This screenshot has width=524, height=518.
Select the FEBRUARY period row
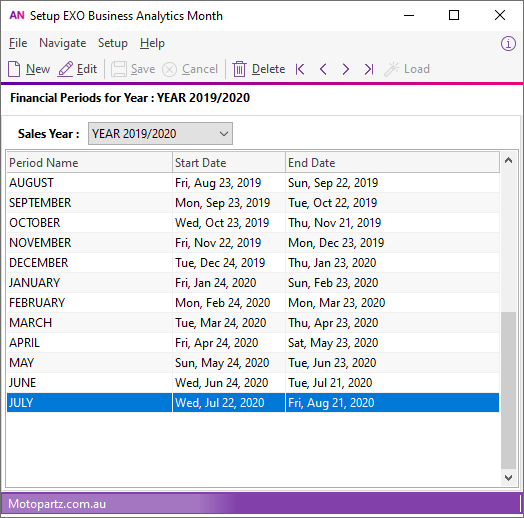click(x=253, y=303)
